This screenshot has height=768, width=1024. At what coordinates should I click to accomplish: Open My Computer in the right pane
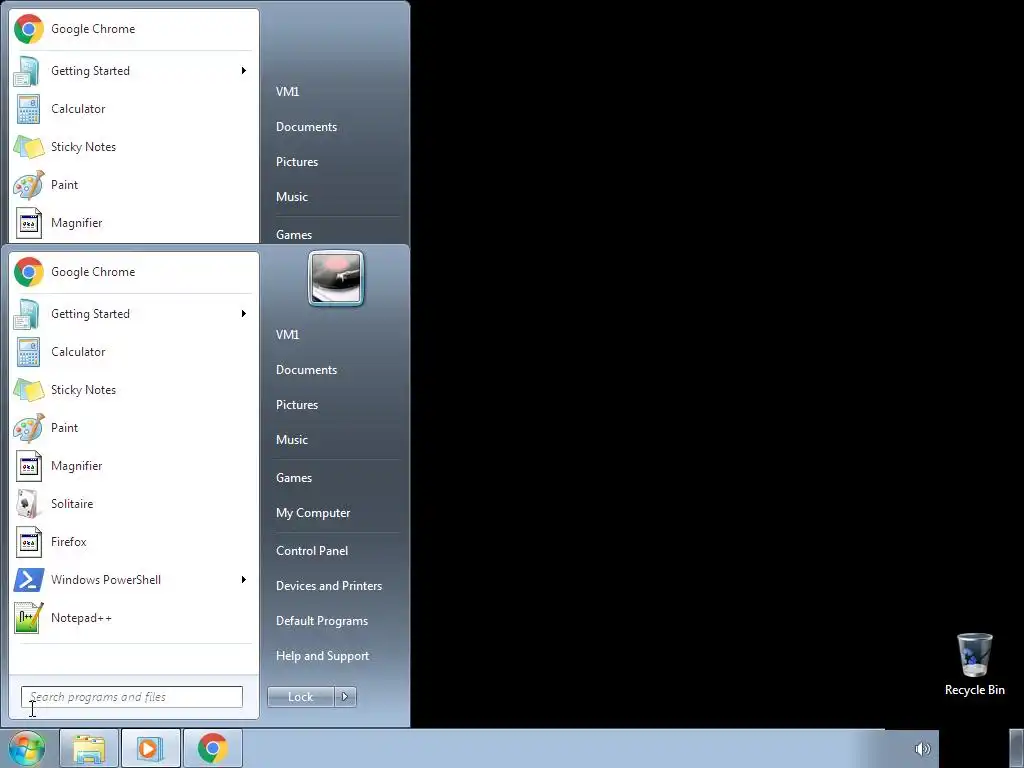pos(313,513)
